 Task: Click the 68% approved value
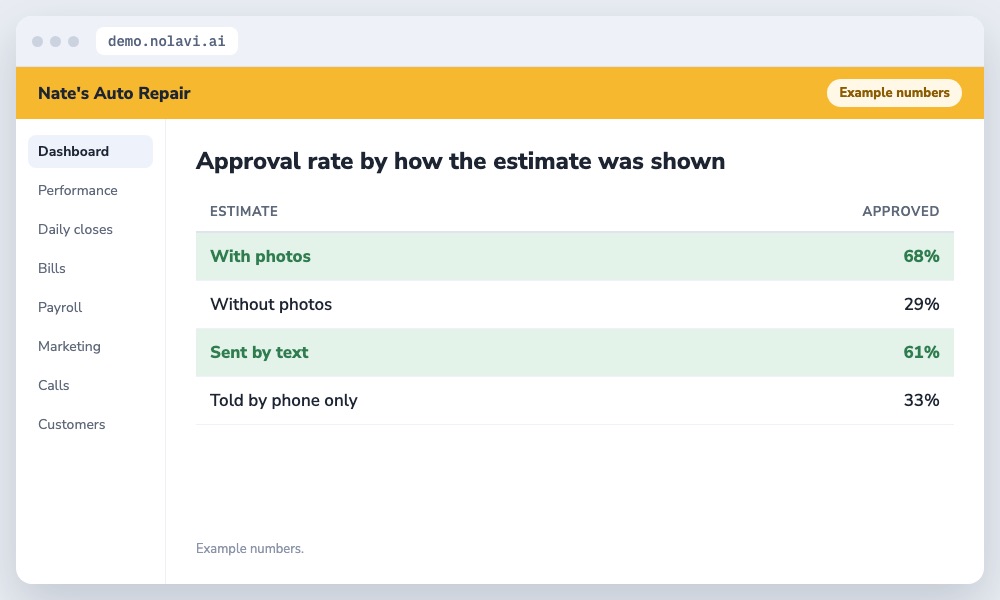(921, 256)
